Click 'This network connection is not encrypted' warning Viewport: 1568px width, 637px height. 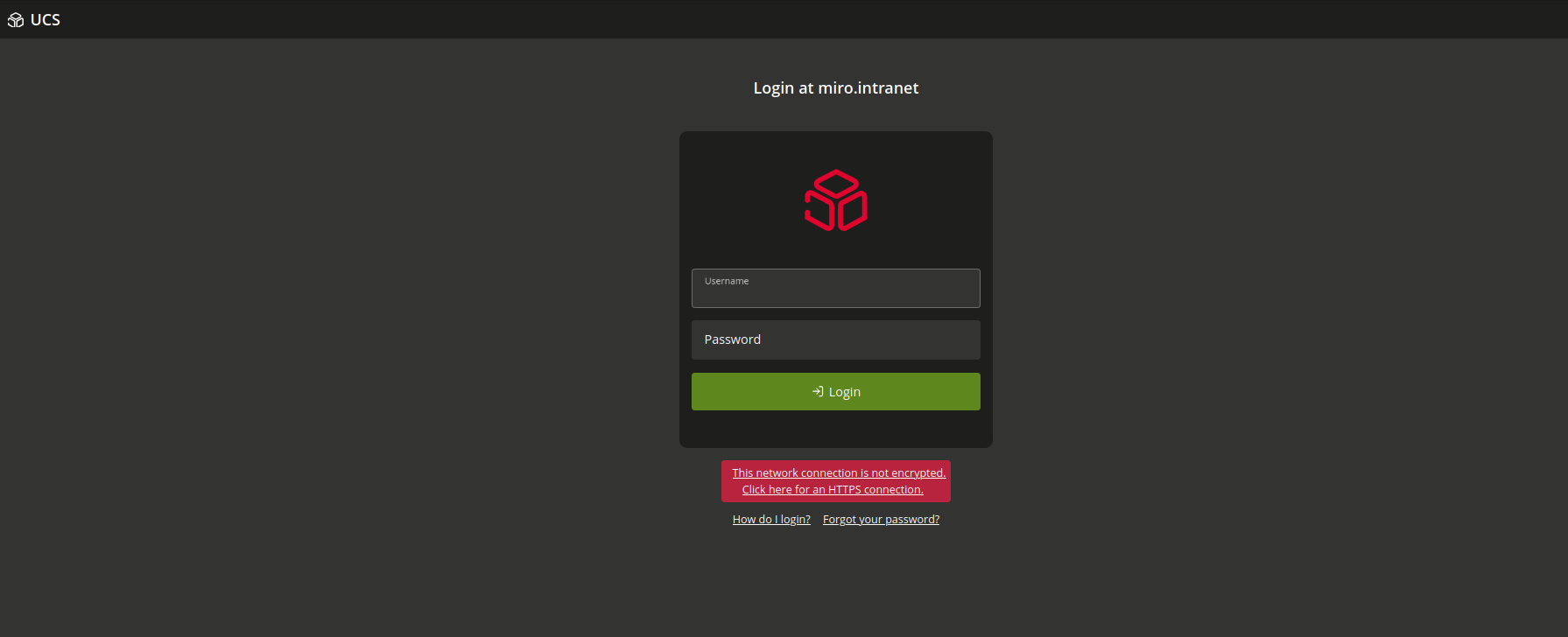point(839,472)
